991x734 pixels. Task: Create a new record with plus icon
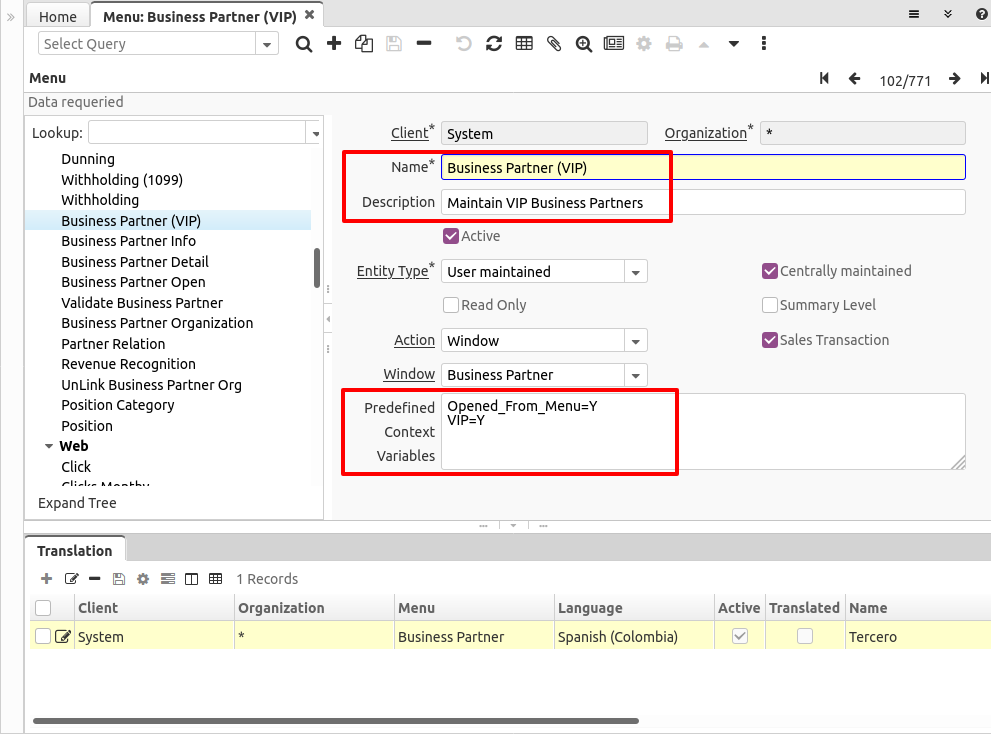(334, 44)
